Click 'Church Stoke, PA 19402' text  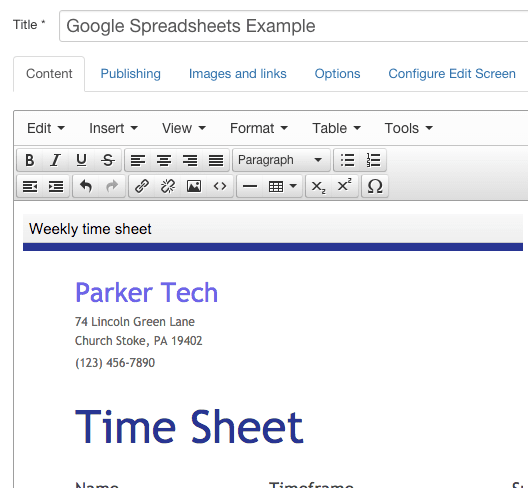click(138, 341)
